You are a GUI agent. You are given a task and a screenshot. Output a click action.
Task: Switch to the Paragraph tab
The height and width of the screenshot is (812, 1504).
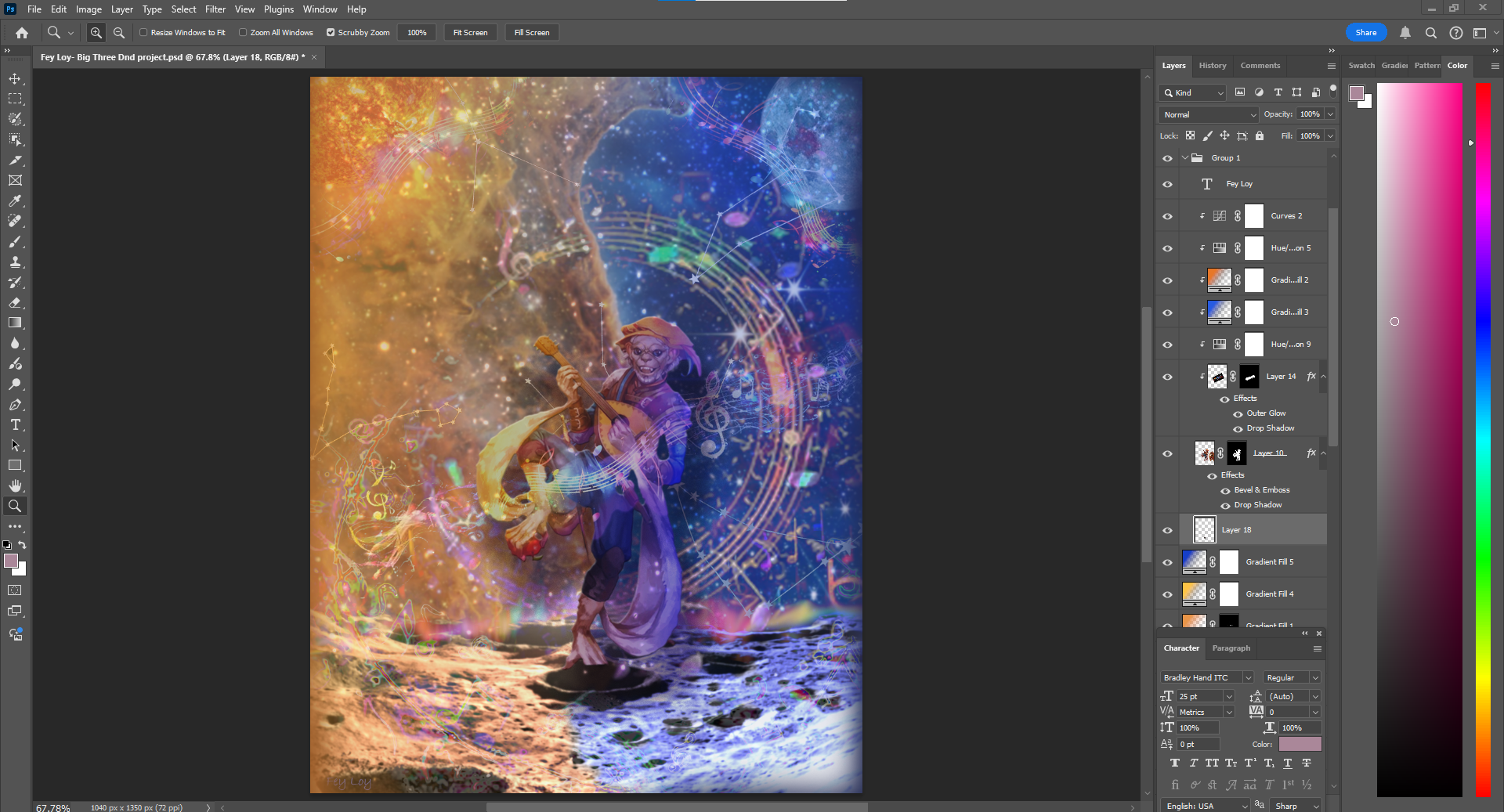coord(1231,648)
